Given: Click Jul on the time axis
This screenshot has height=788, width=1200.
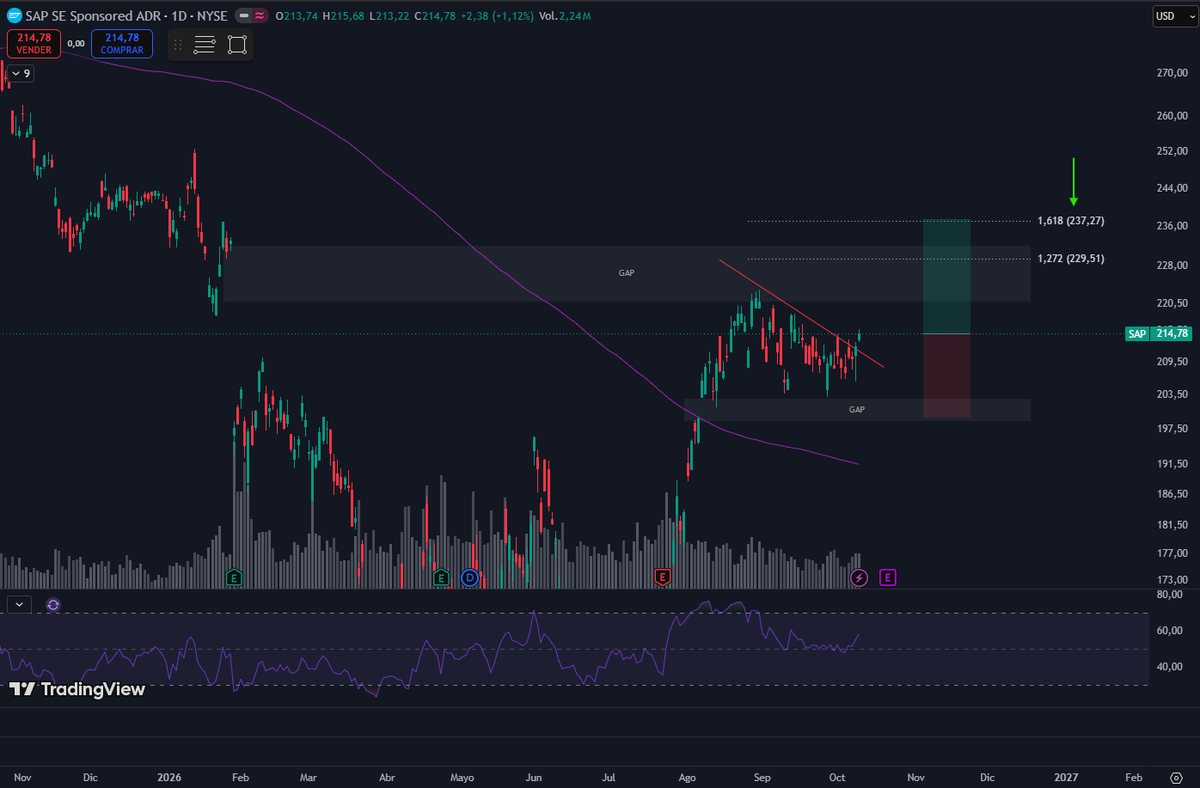Looking at the screenshot, I should pyautogui.click(x=609, y=777).
